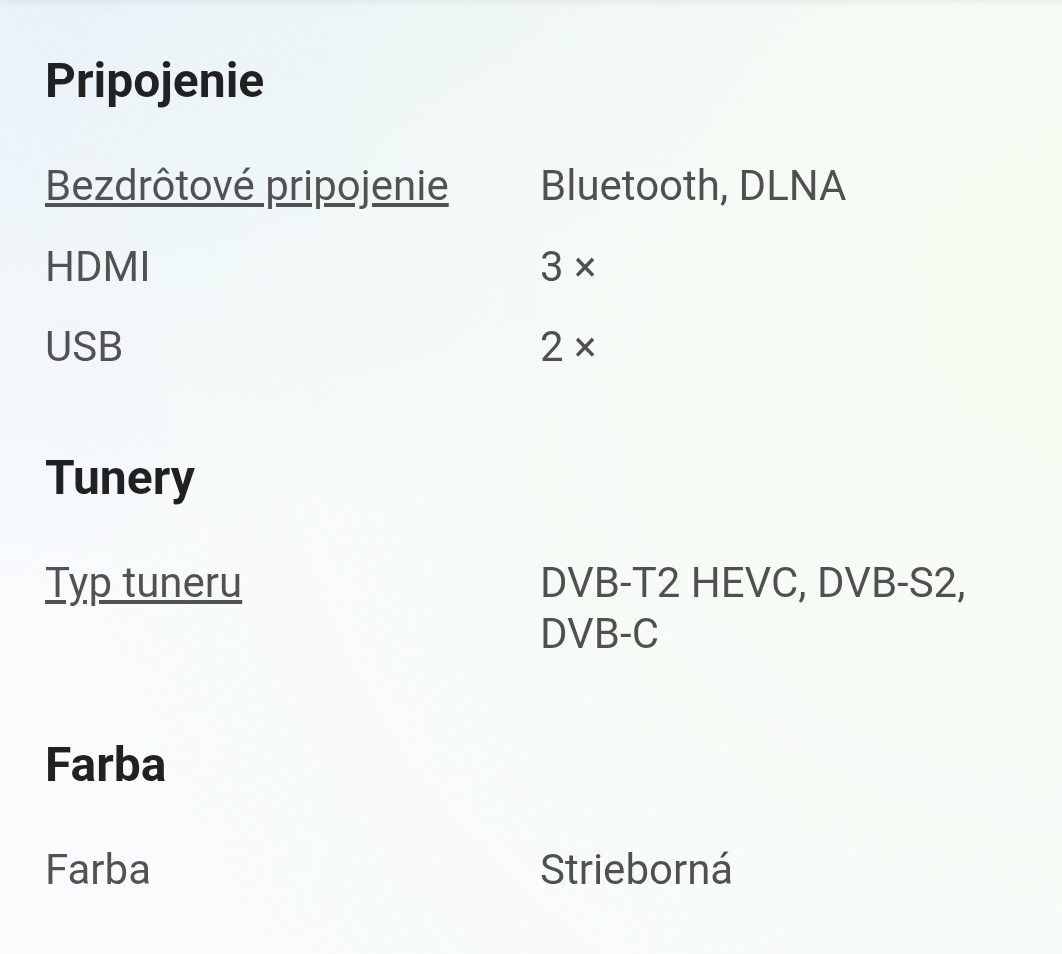The image size is (1062, 954).
Task: Select the Pripojenie section heading
Action: click(x=154, y=81)
